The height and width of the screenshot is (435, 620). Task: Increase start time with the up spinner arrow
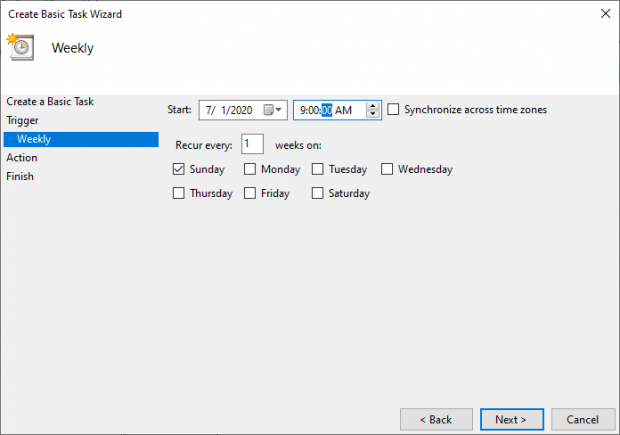[x=372, y=106]
